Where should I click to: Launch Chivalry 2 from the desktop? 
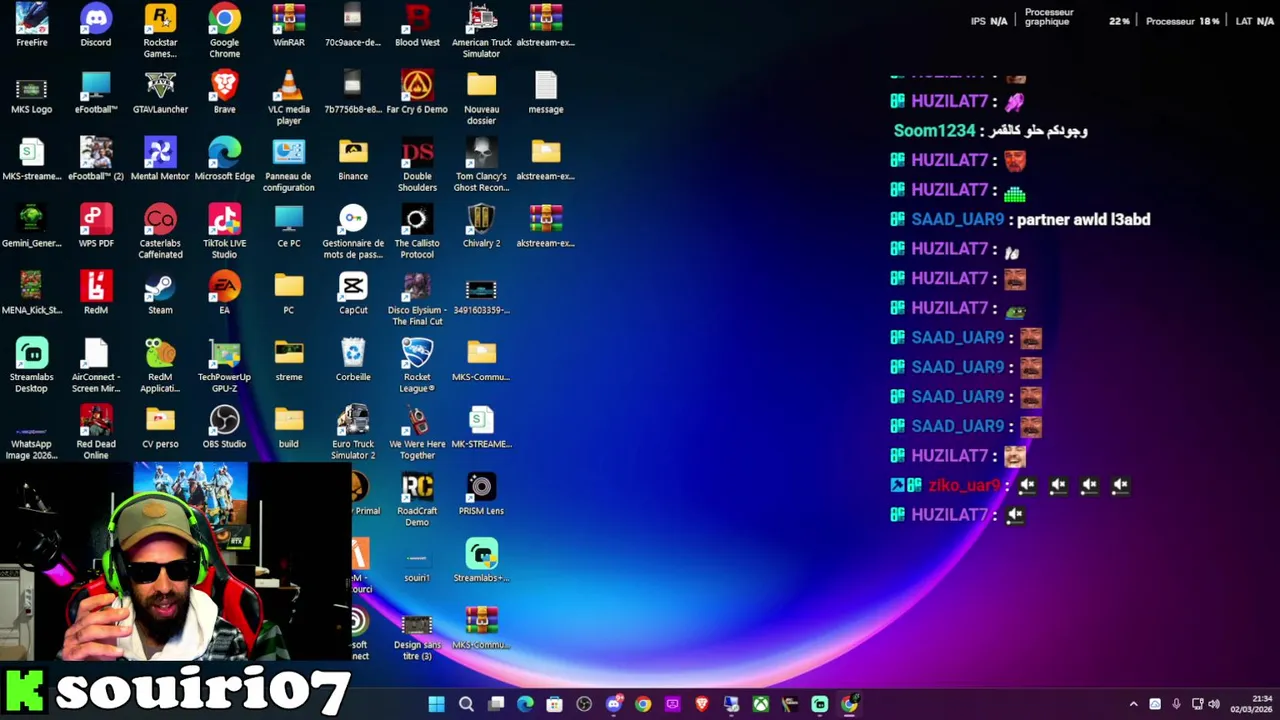click(481, 226)
